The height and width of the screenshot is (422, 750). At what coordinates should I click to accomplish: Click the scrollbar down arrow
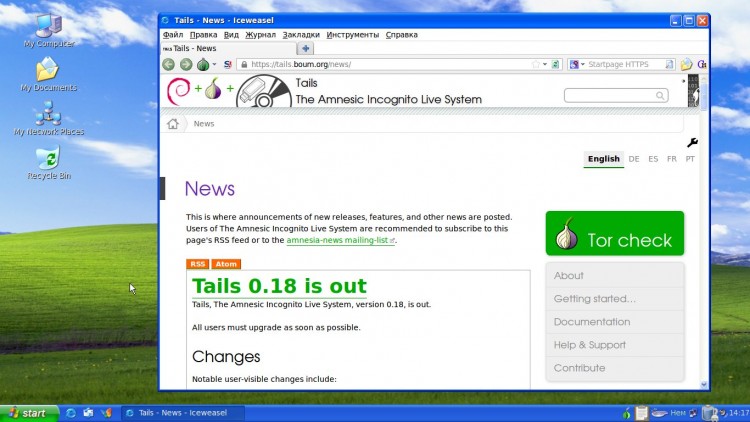coord(704,384)
